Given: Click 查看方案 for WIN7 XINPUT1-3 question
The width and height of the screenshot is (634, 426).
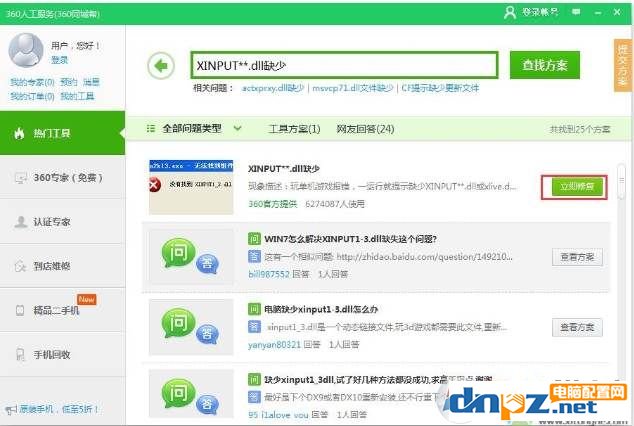Looking at the screenshot, I should pos(577,257).
